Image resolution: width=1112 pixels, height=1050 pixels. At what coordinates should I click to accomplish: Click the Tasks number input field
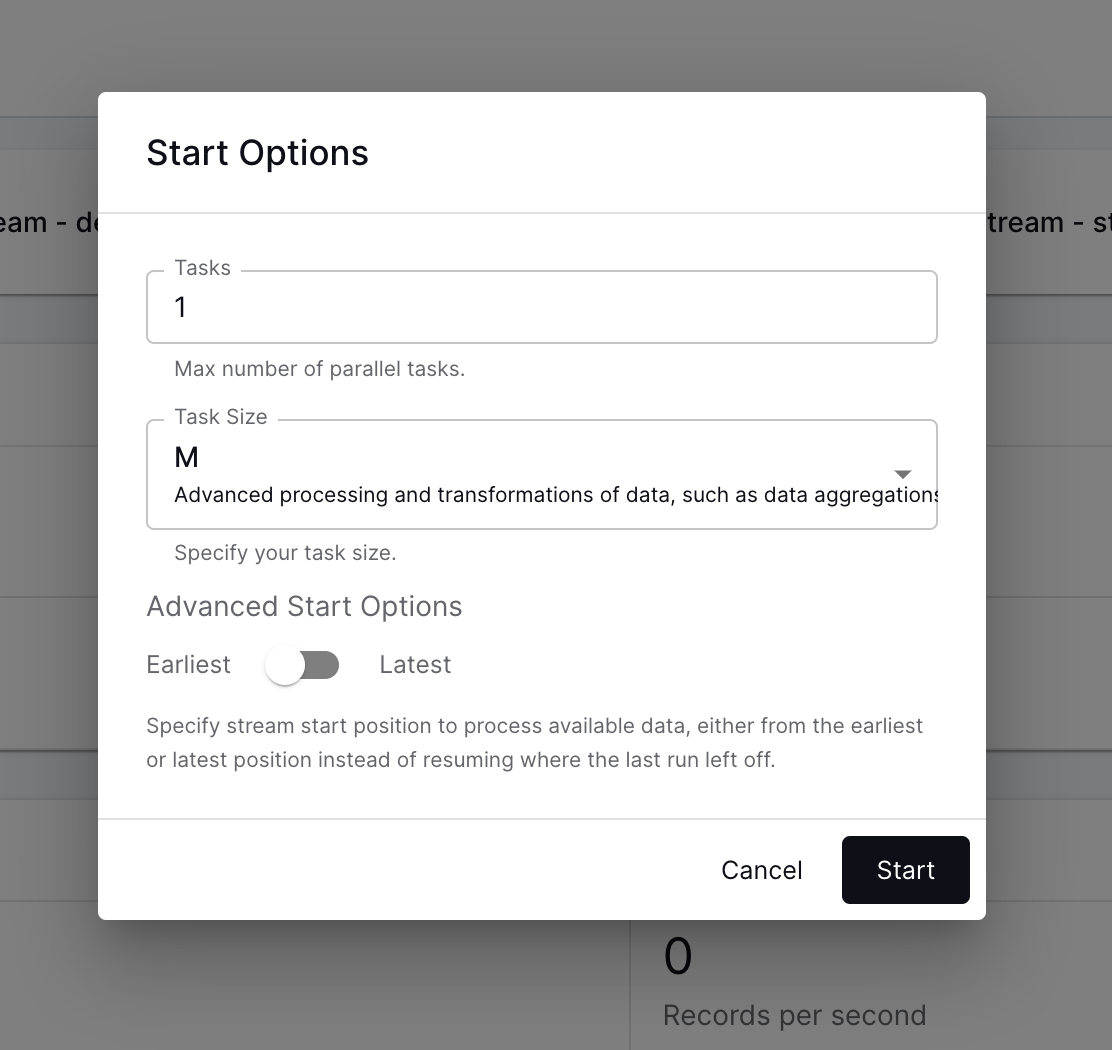pyautogui.click(x=541, y=307)
